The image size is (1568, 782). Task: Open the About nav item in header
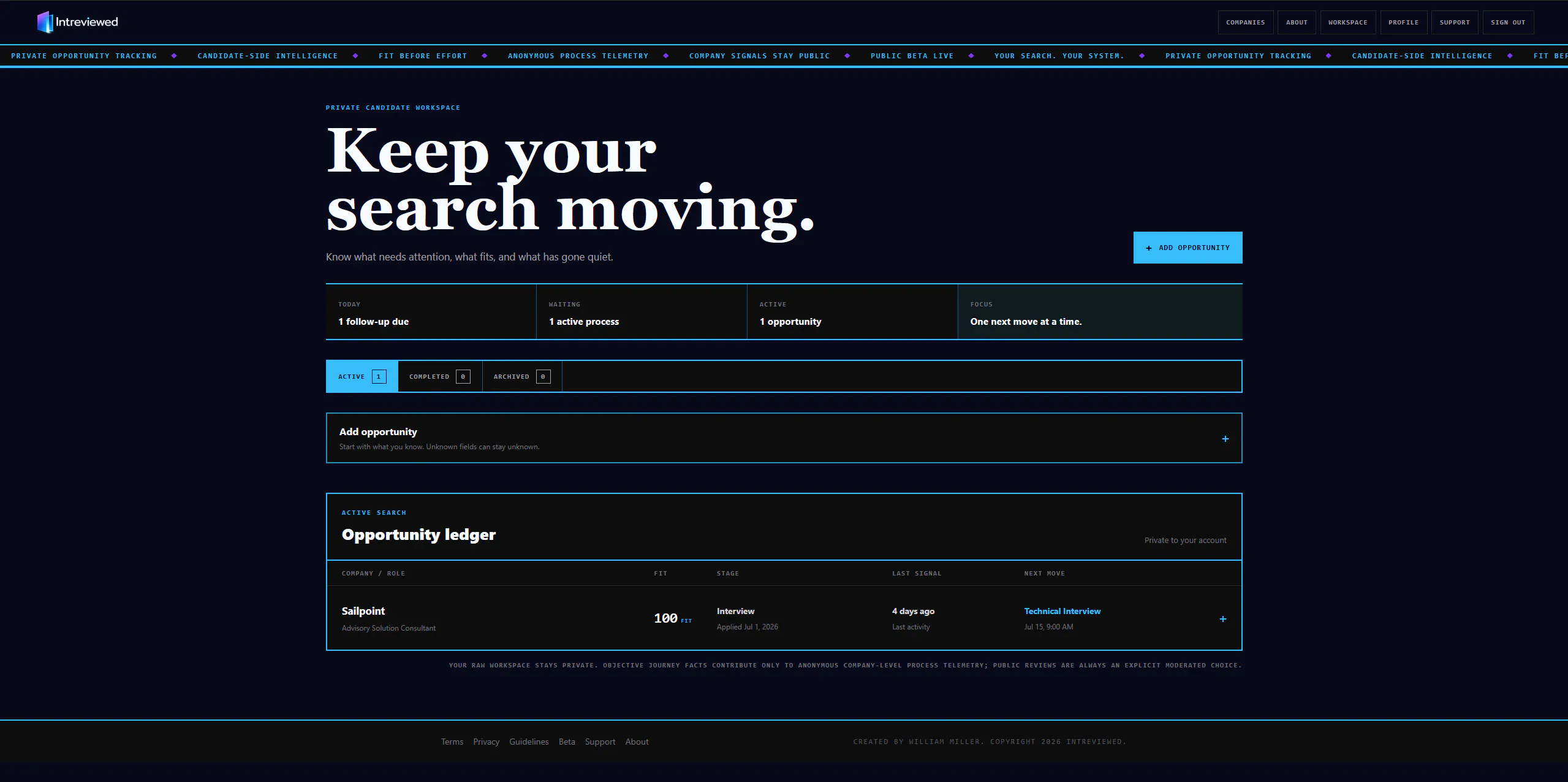tap(1296, 22)
